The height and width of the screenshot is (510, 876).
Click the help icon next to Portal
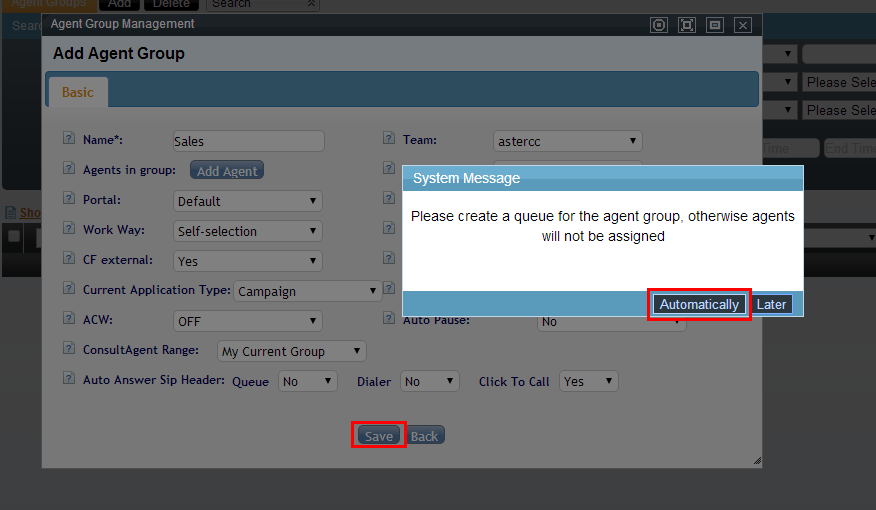click(69, 199)
